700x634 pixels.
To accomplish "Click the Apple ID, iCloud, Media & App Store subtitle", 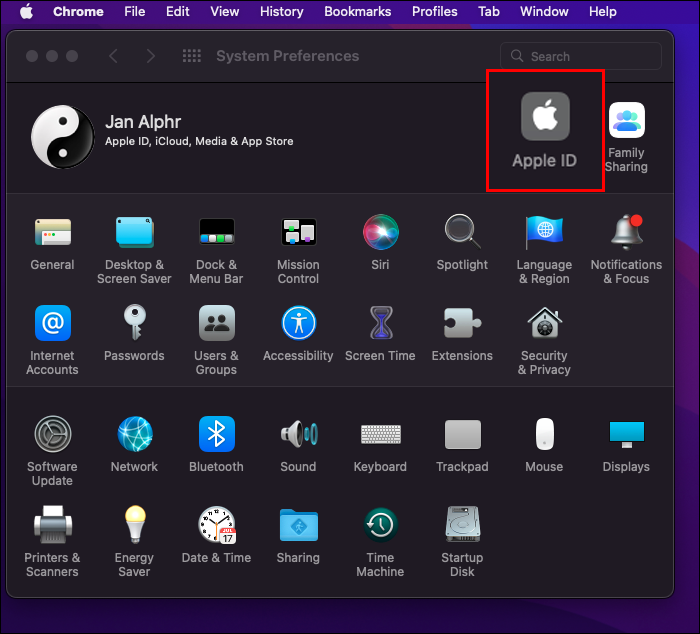I will pos(199,142).
